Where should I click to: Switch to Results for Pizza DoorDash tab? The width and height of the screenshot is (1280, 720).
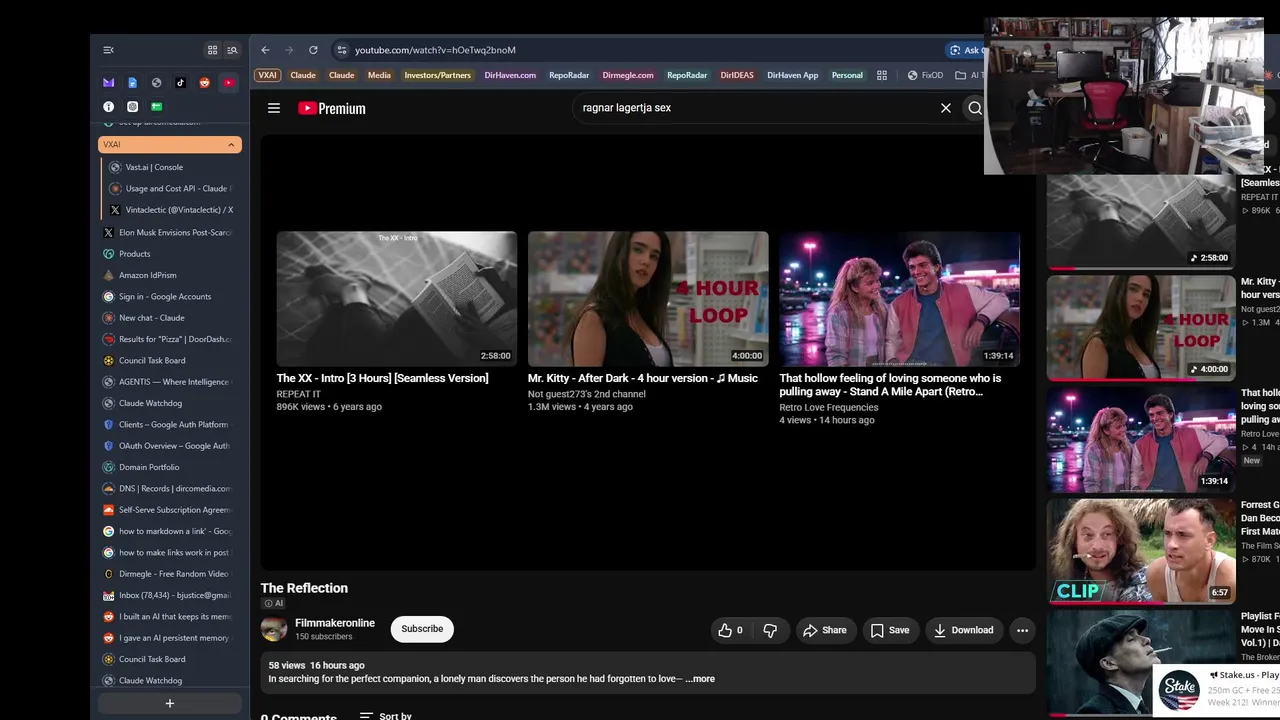point(169,339)
